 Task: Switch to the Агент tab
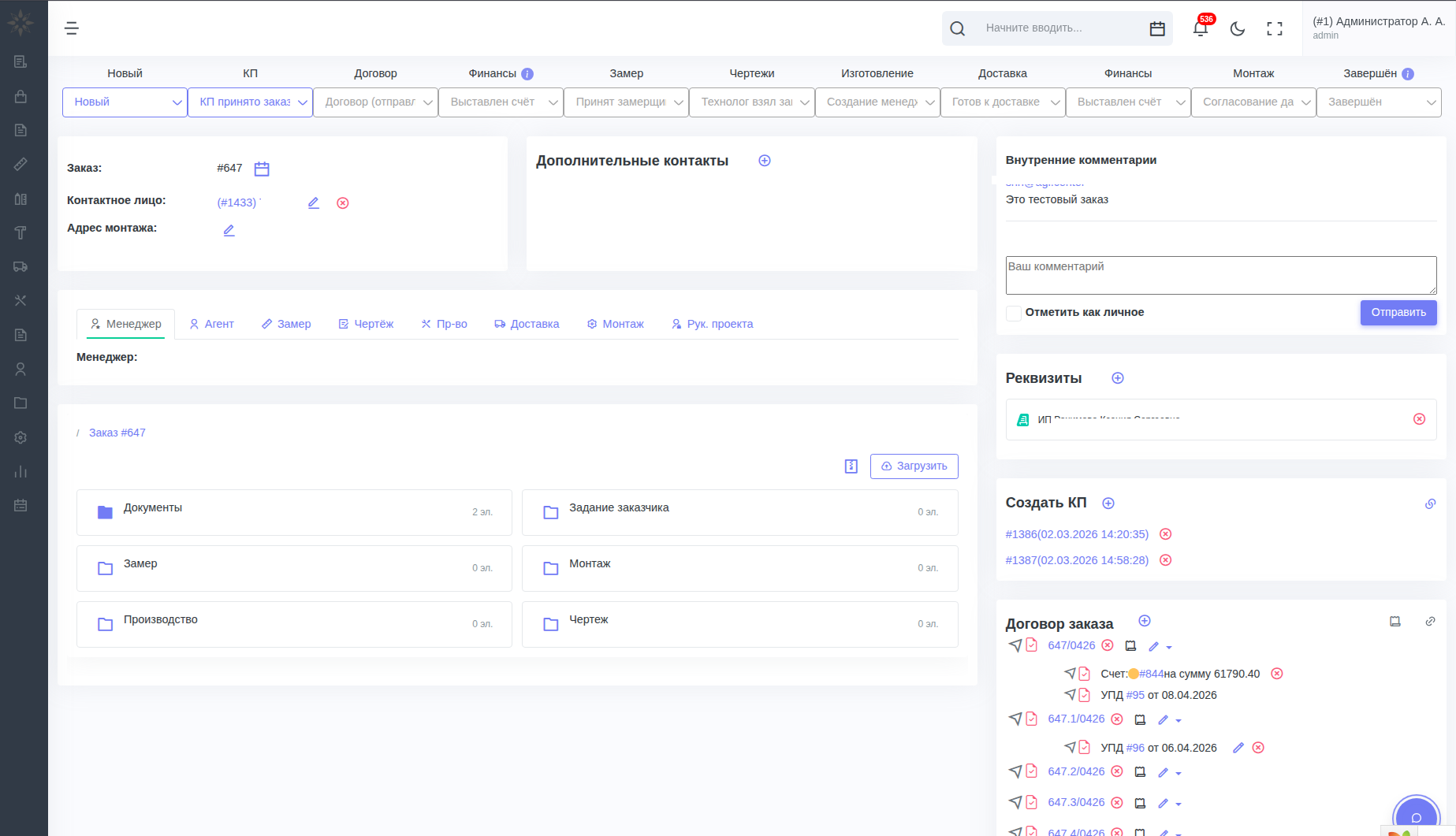pyautogui.click(x=212, y=324)
